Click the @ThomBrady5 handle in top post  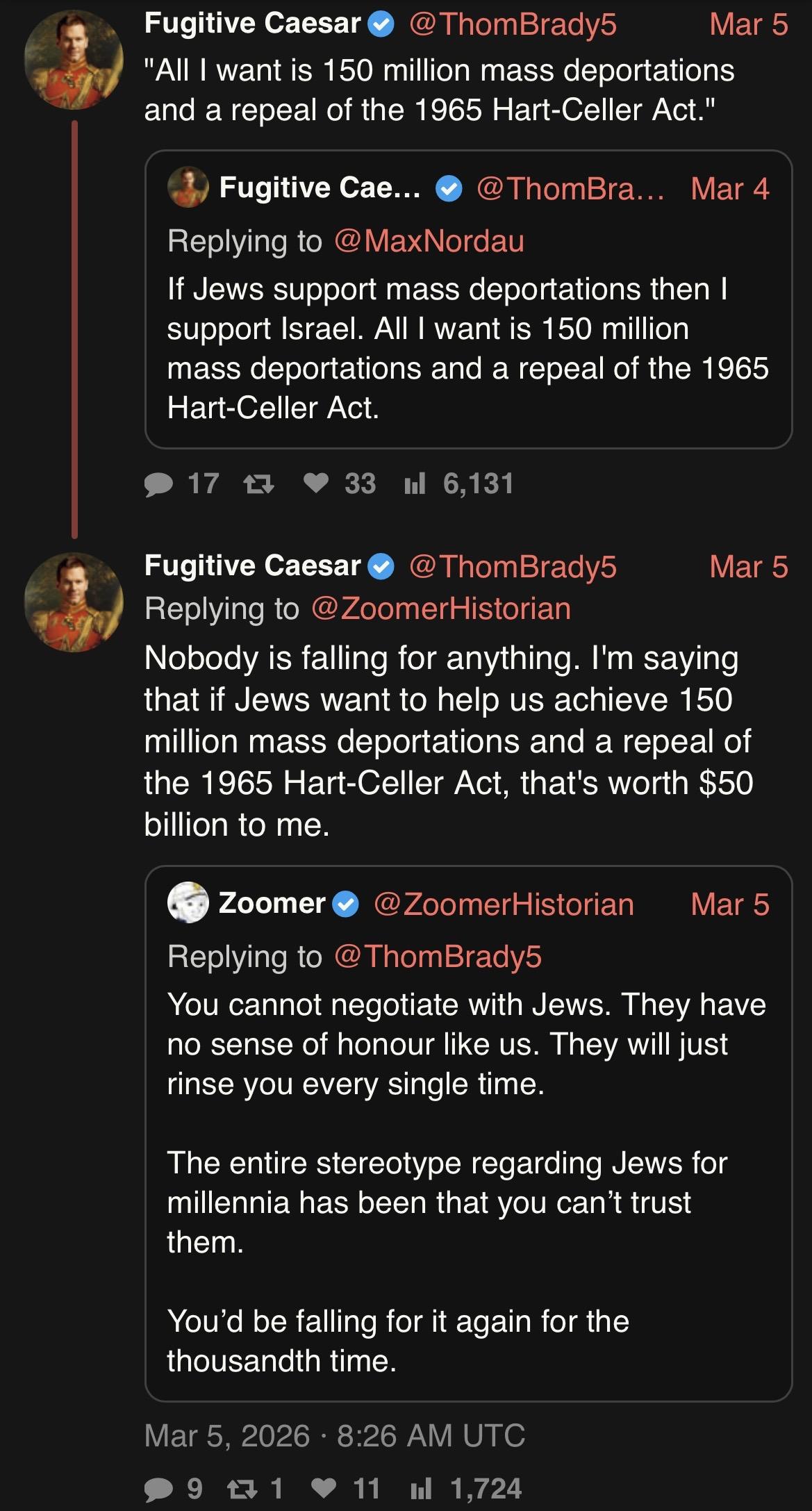(x=513, y=24)
